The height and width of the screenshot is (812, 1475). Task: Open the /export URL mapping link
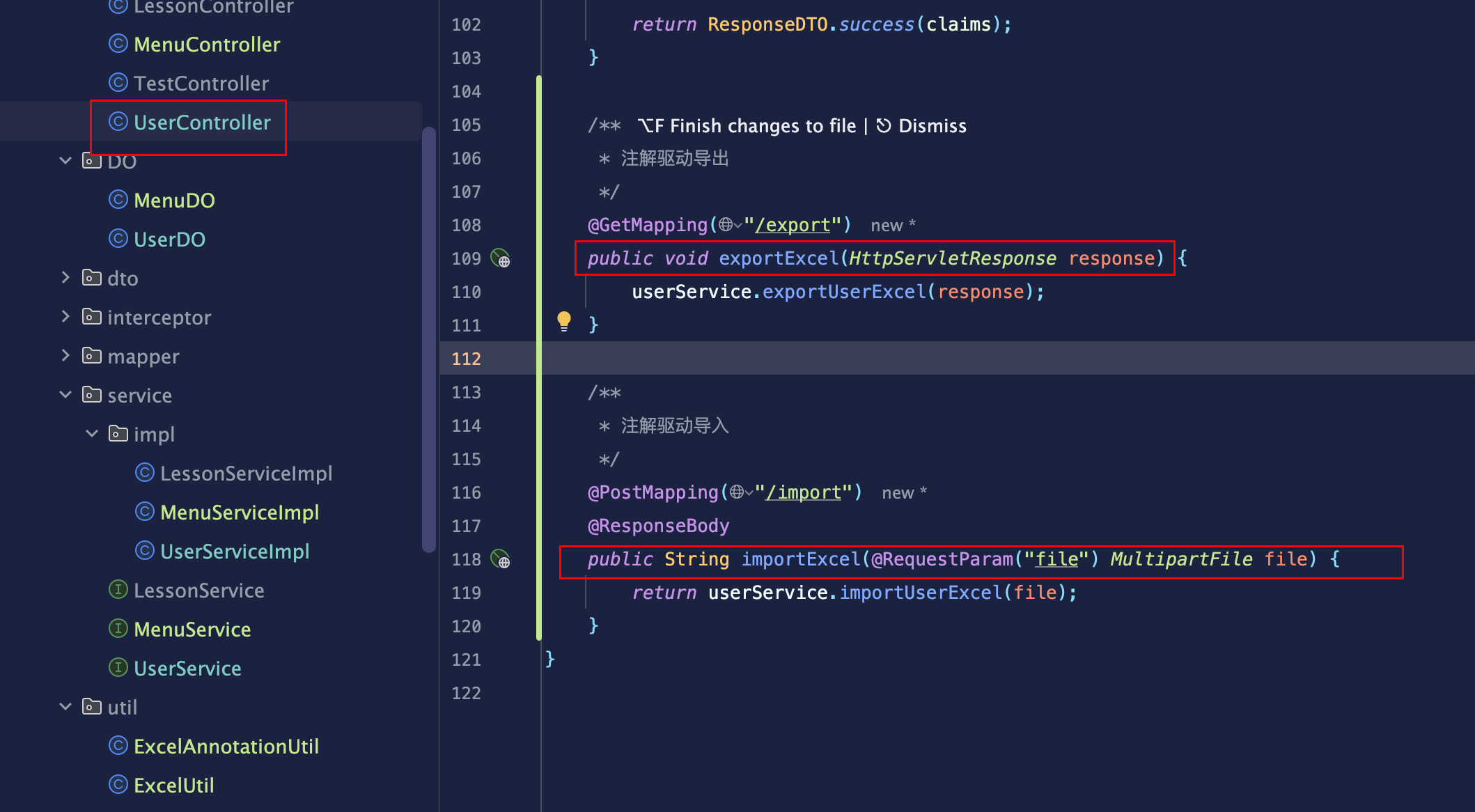click(793, 225)
